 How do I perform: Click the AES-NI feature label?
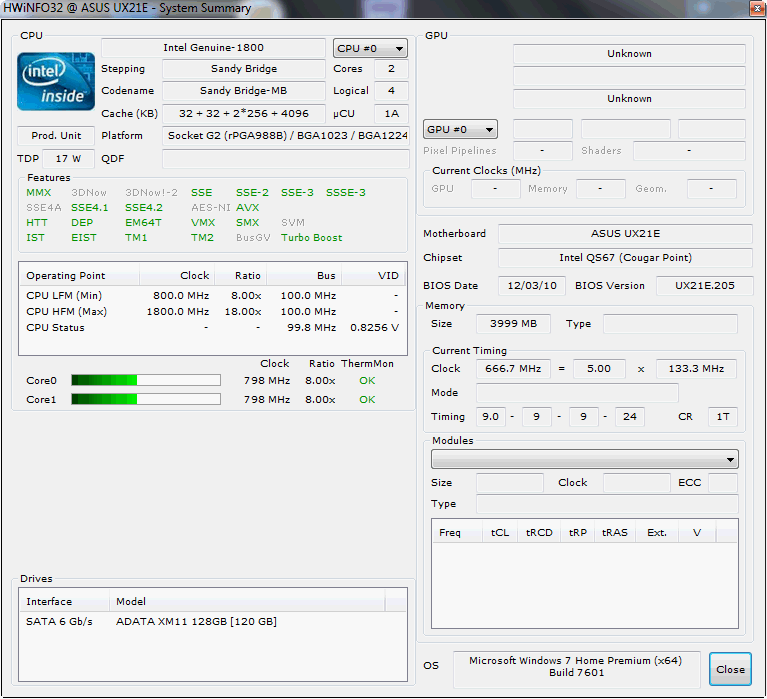tap(210, 208)
